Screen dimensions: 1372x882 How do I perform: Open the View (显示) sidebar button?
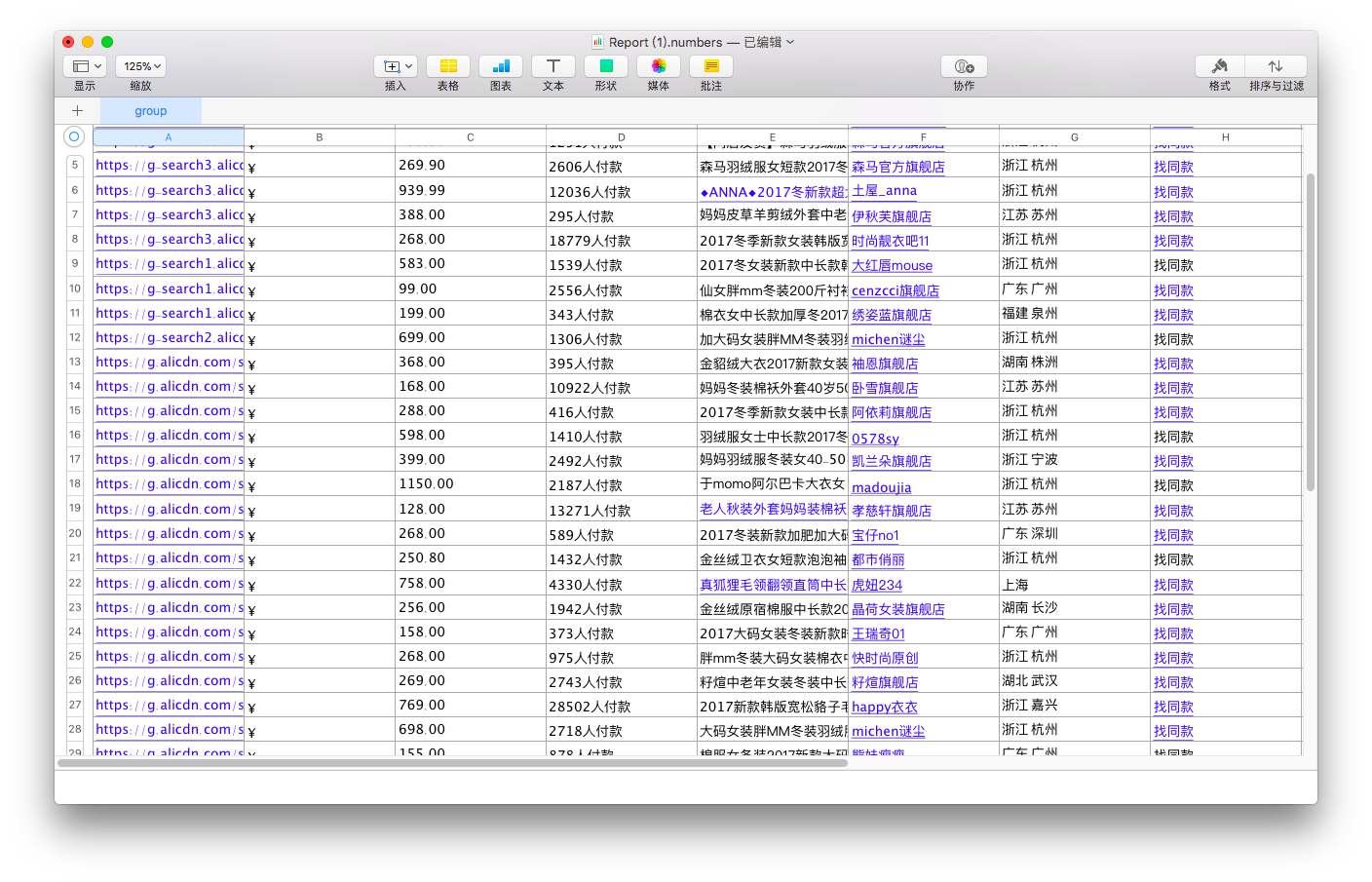tap(85, 66)
